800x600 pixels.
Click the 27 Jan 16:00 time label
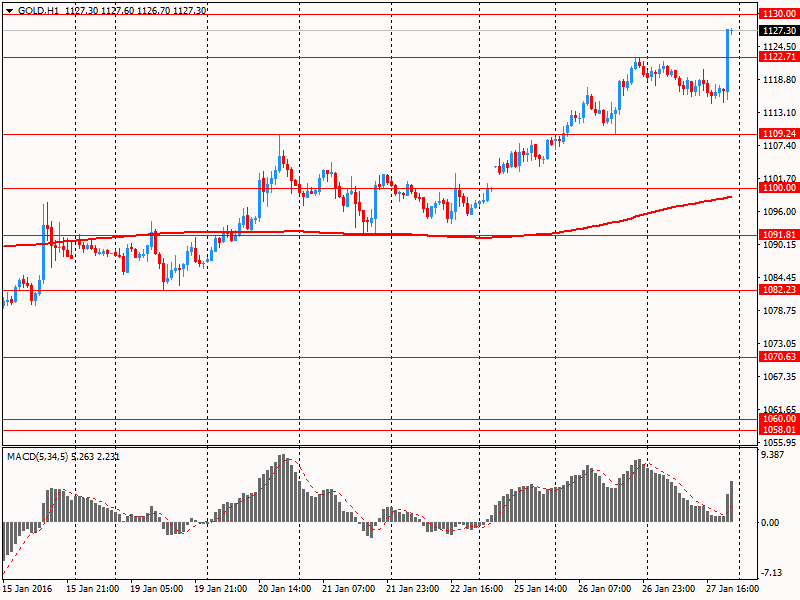[x=734, y=589]
